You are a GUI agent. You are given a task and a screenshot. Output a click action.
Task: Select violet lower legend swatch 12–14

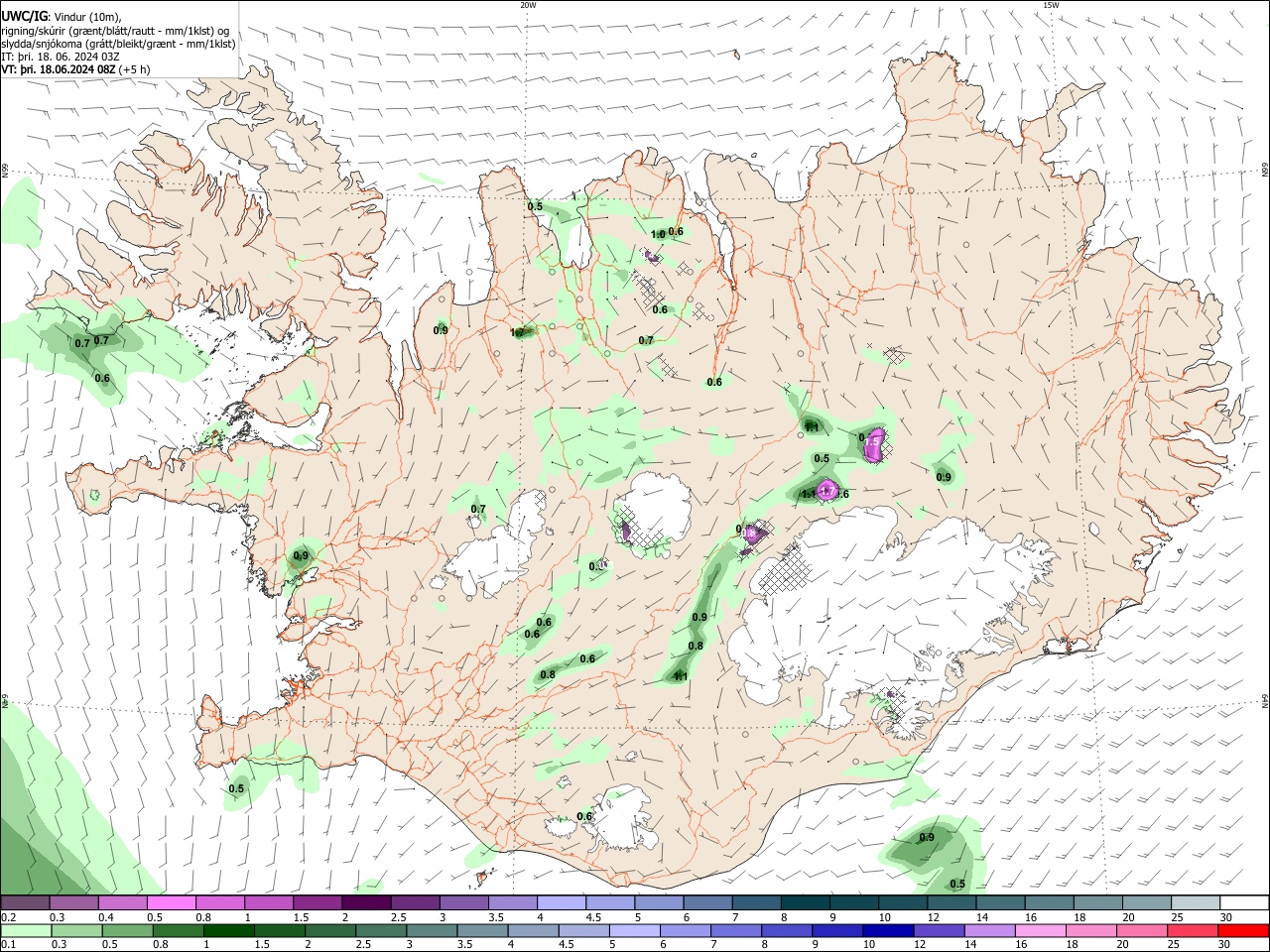pos(941,930)
